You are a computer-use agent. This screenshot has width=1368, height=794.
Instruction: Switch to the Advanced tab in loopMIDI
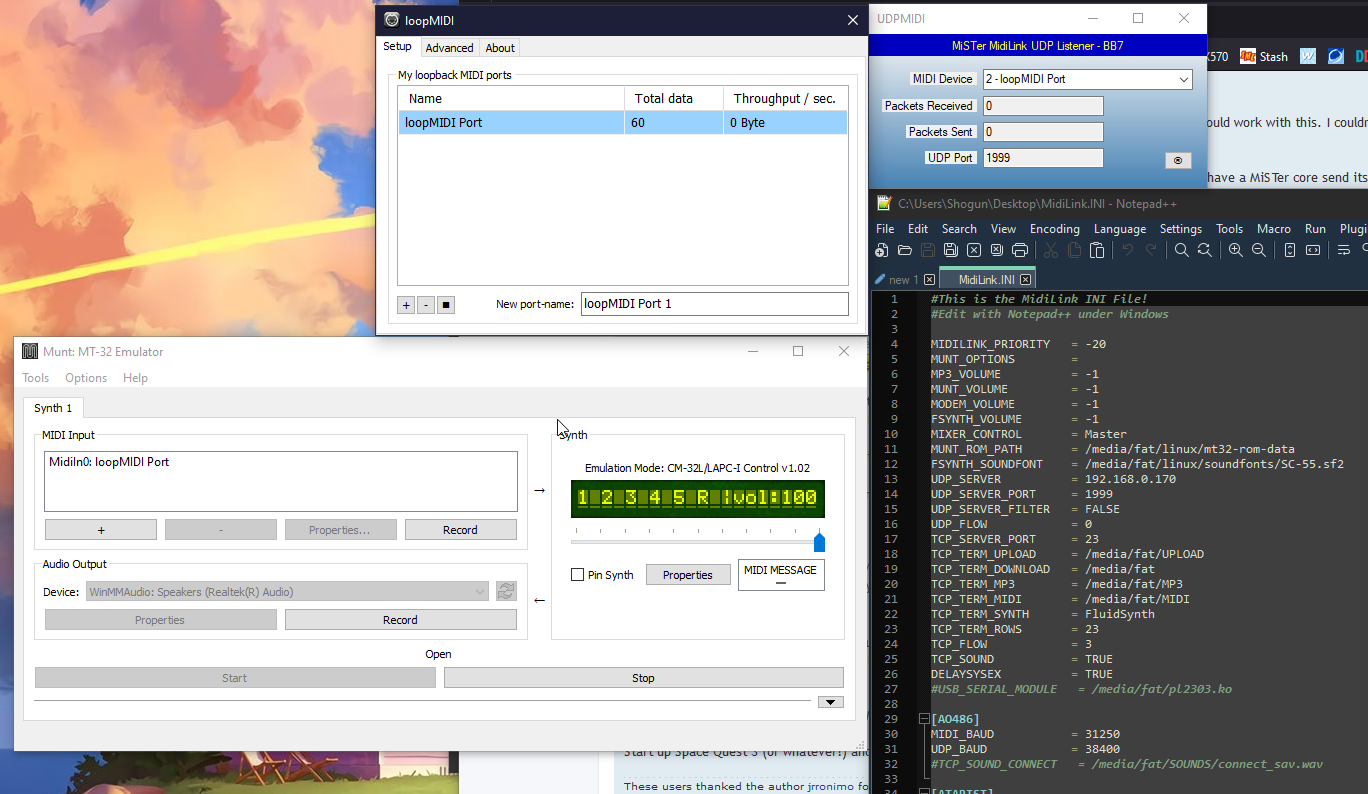pos(449,48)
